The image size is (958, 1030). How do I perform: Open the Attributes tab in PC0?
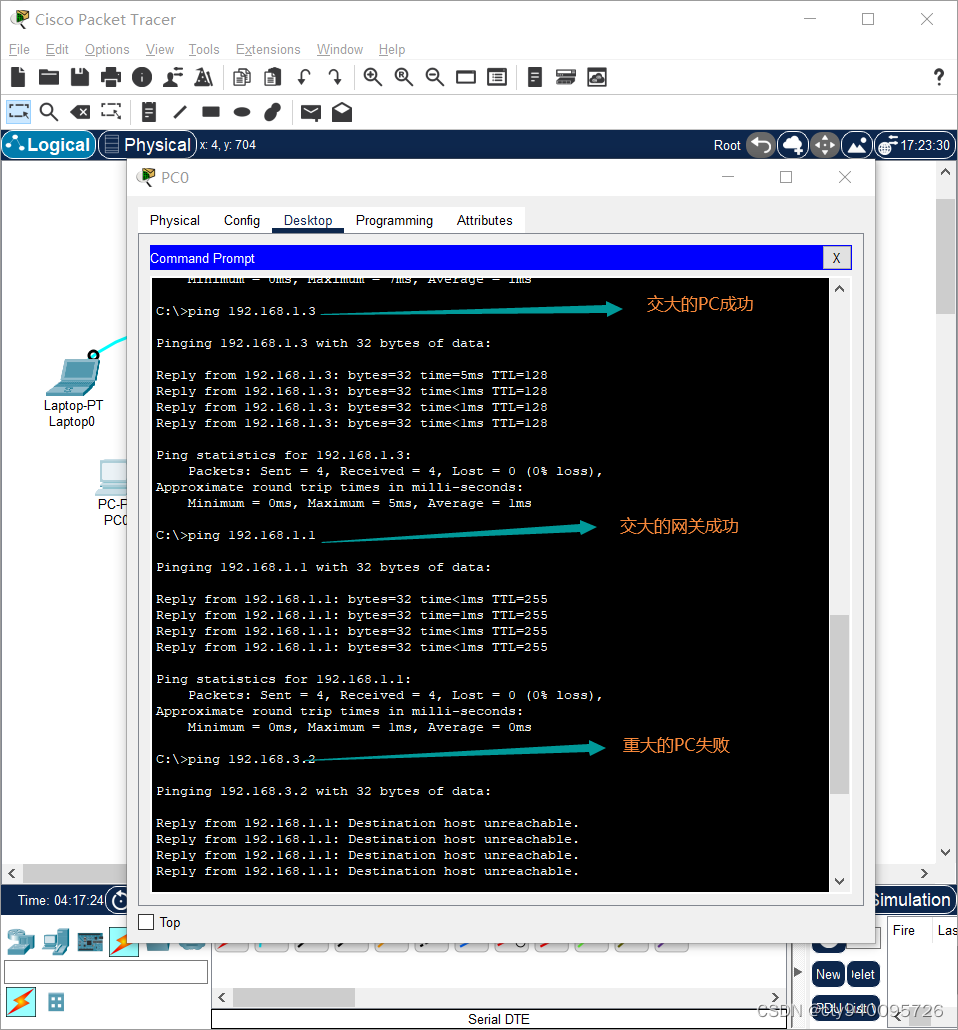484,221
